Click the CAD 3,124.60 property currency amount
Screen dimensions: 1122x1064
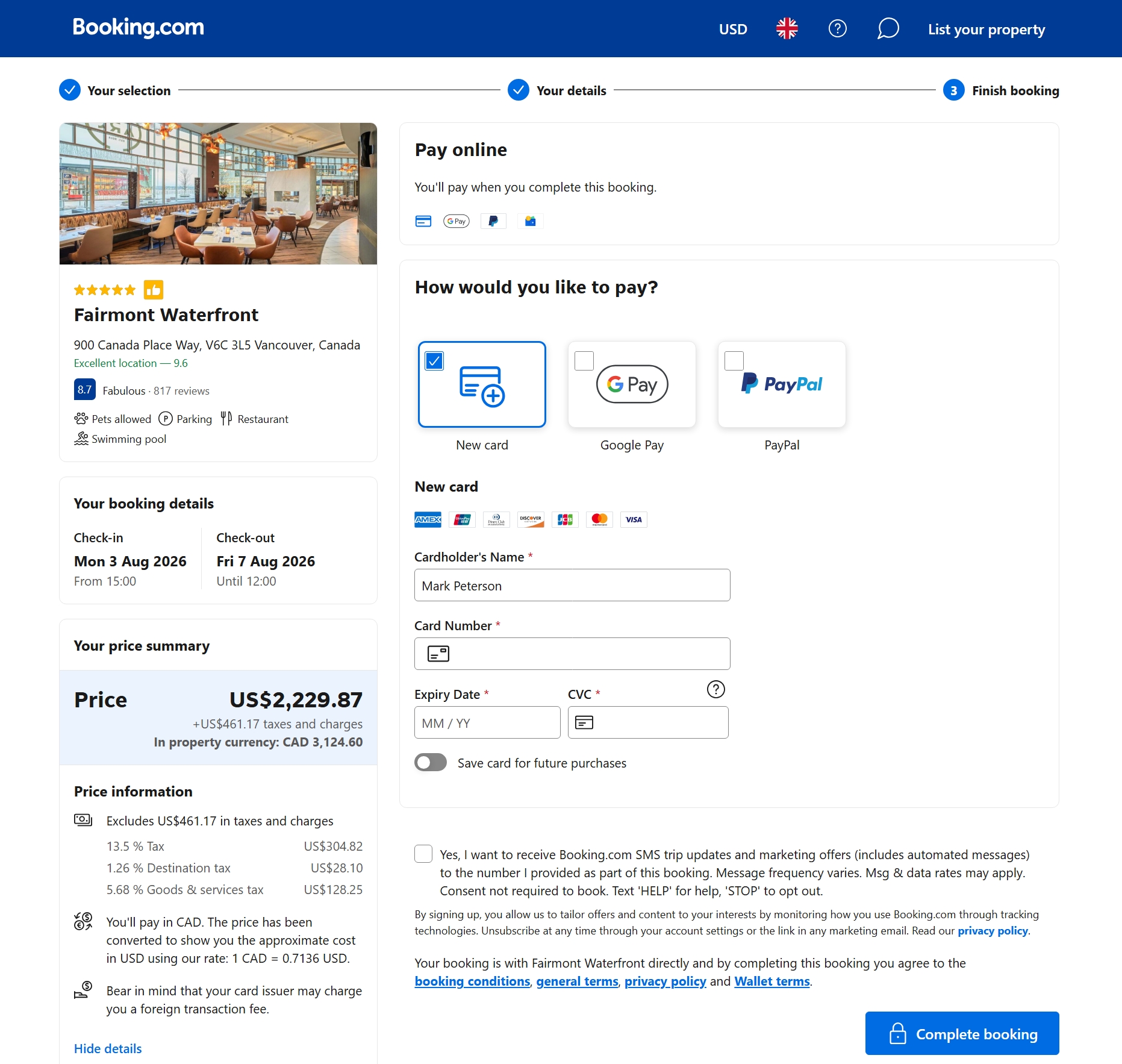tap(322, 742)
